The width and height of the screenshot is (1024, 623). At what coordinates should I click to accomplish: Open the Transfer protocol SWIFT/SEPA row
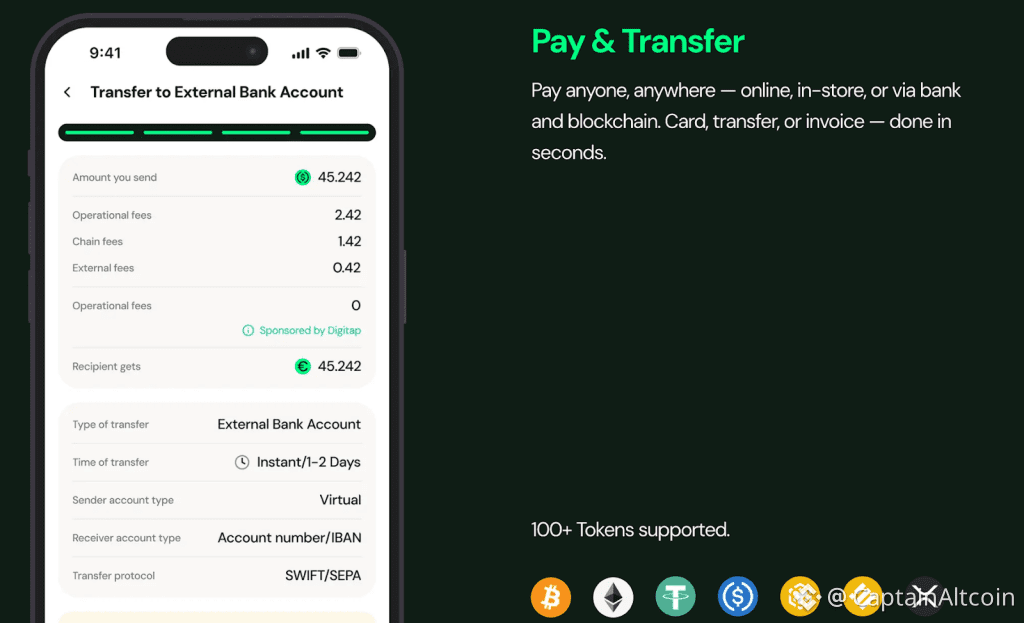point(217,576)
